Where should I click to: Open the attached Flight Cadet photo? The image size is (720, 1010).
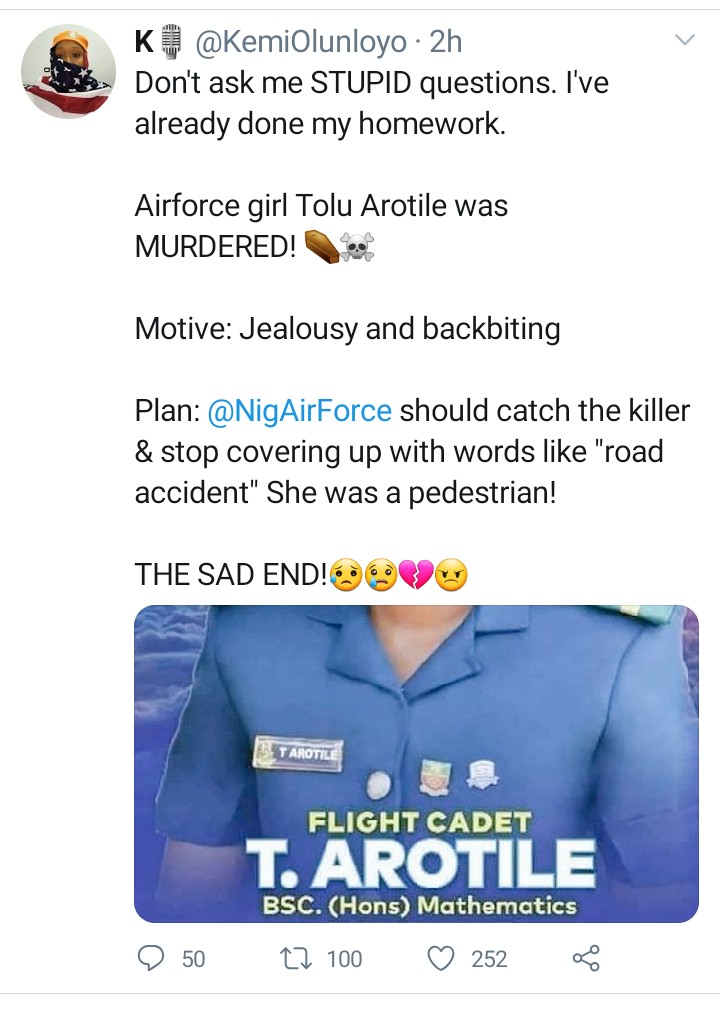coord(416,763)
